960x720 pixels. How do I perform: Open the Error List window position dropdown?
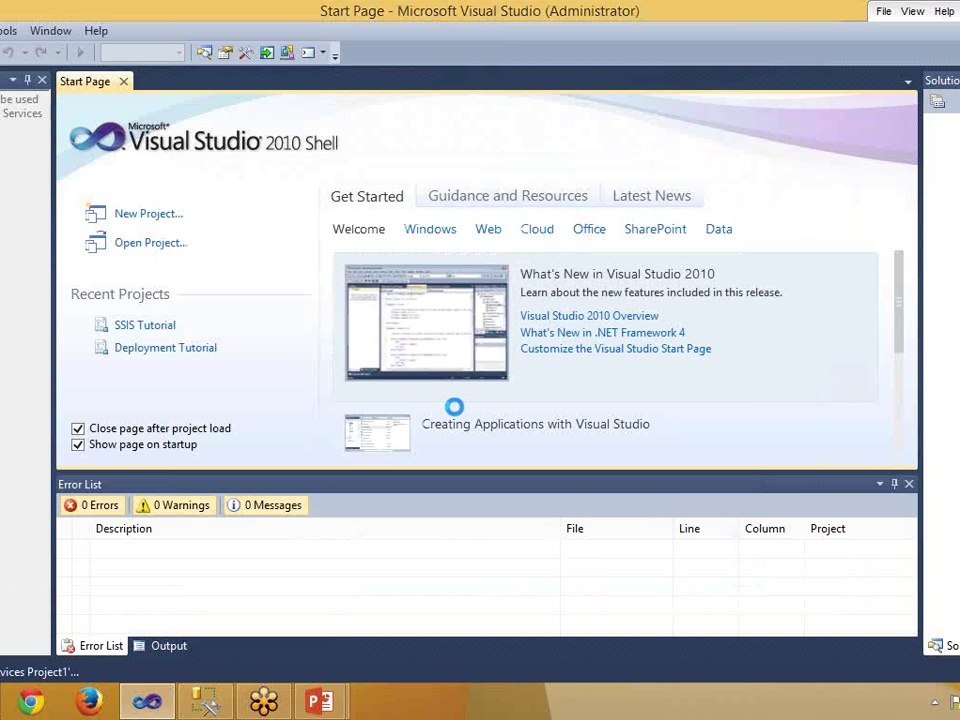pyautogui.click(x=879, y=484)
